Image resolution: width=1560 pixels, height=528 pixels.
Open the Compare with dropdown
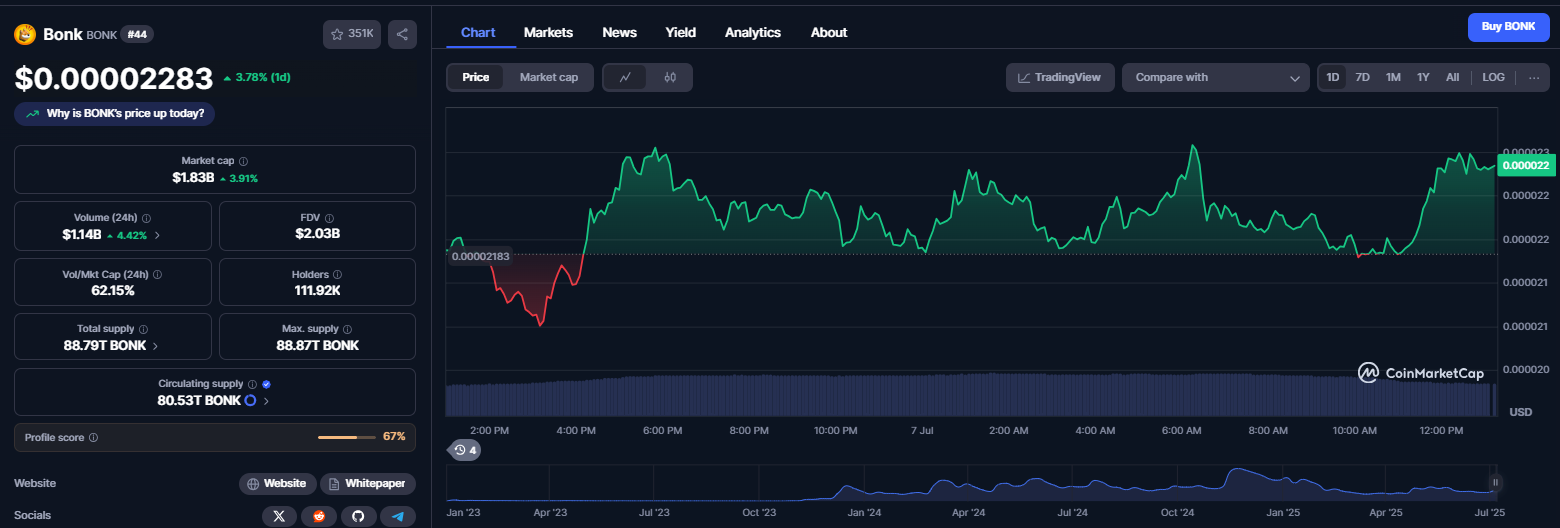click(x=1216, y=77)
